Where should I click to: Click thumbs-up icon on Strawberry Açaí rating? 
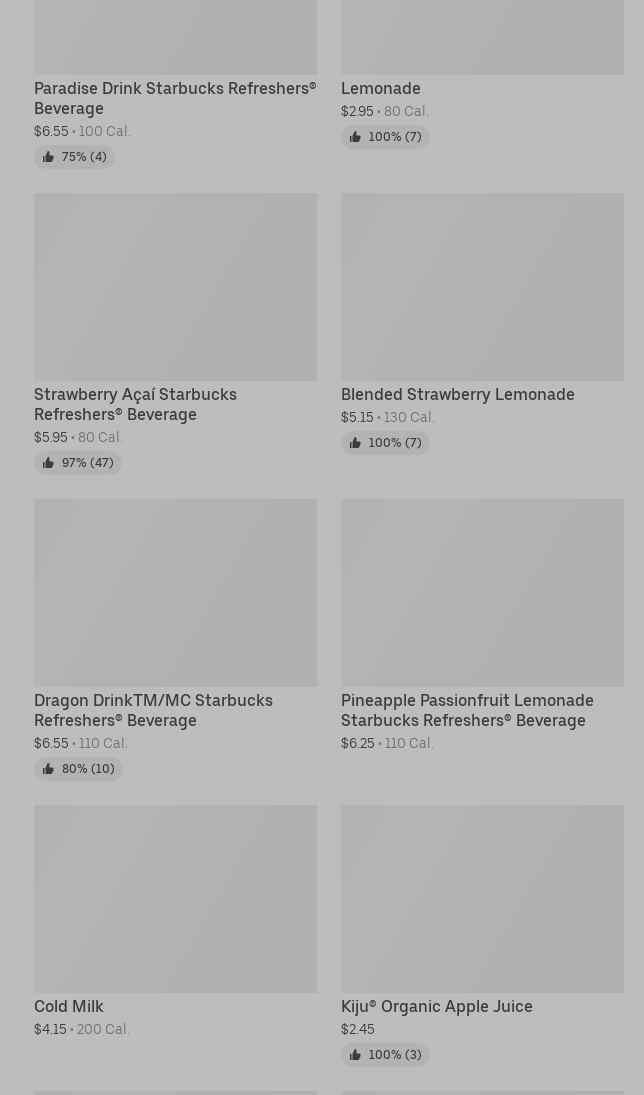pyautogui.click(x=48, y=463)
